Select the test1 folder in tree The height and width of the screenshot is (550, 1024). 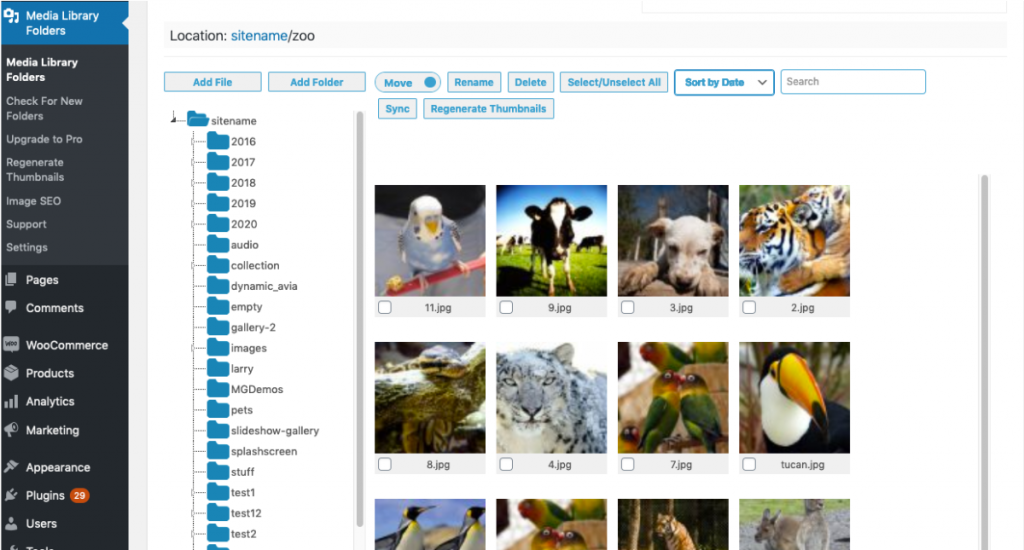point(242,493)
